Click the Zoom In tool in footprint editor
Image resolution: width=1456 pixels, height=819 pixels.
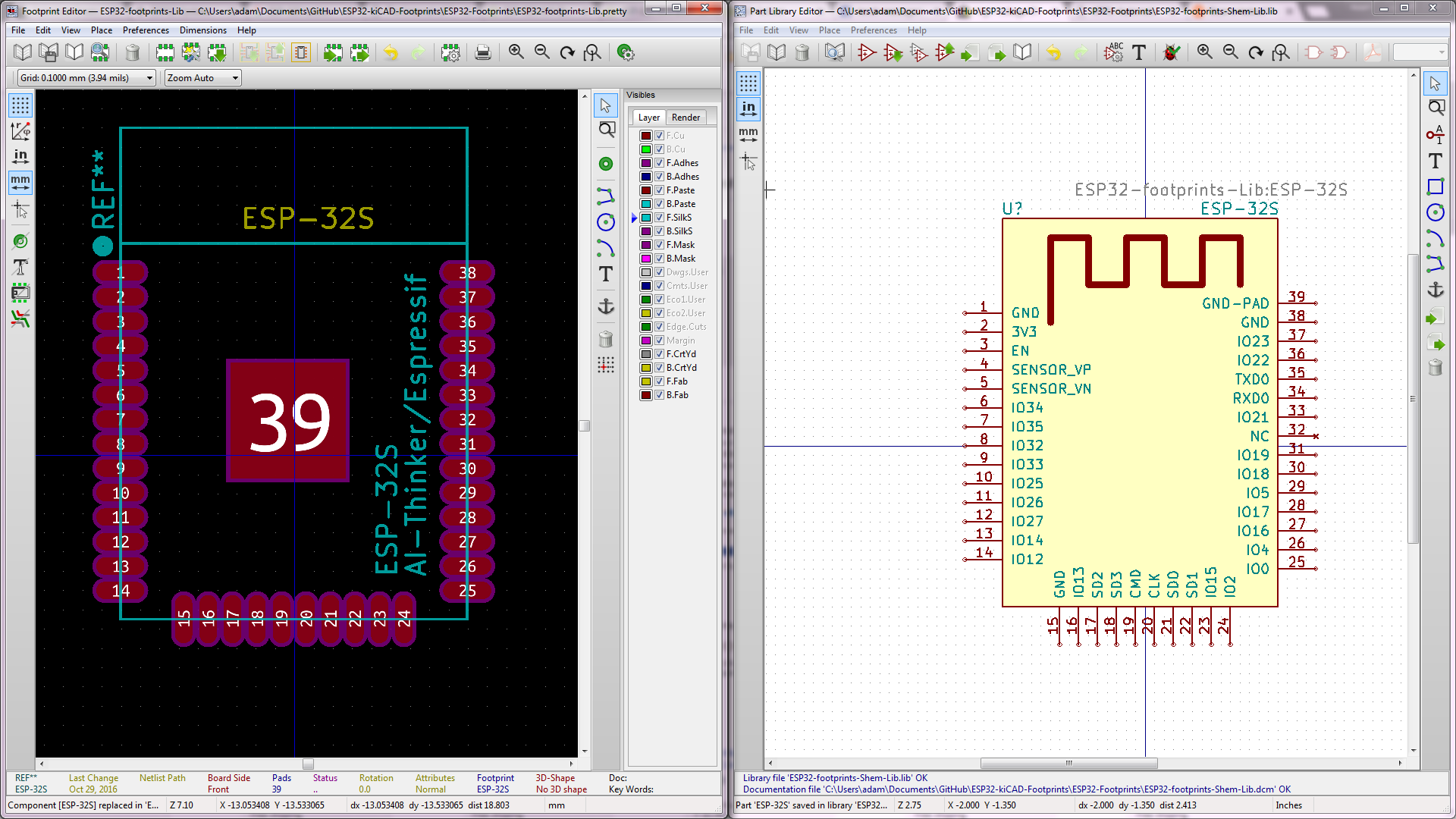tap(516, 52)
